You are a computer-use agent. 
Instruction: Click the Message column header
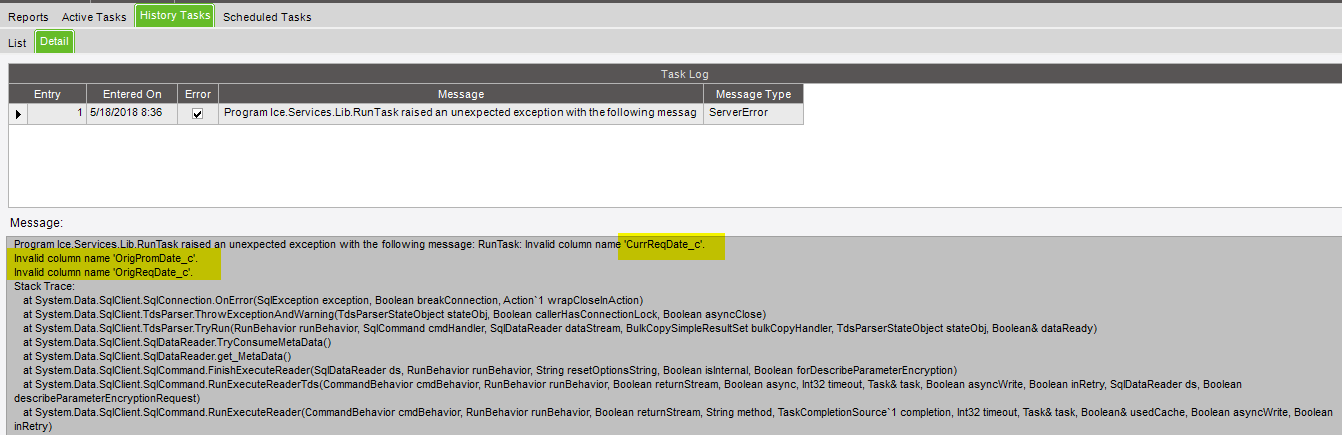point(461,94)
